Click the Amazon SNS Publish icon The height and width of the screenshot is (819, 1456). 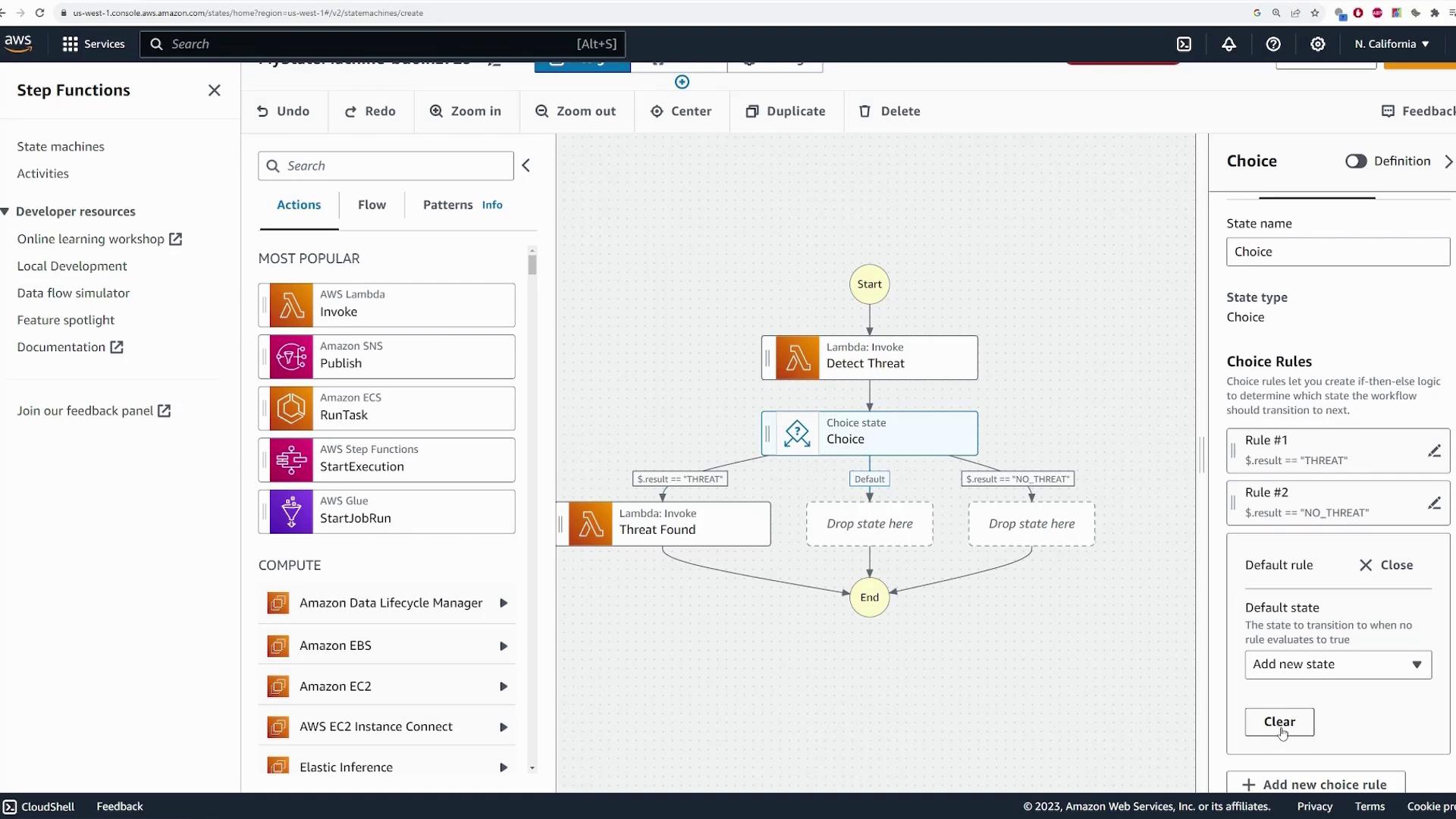click(x=291, y=356)
